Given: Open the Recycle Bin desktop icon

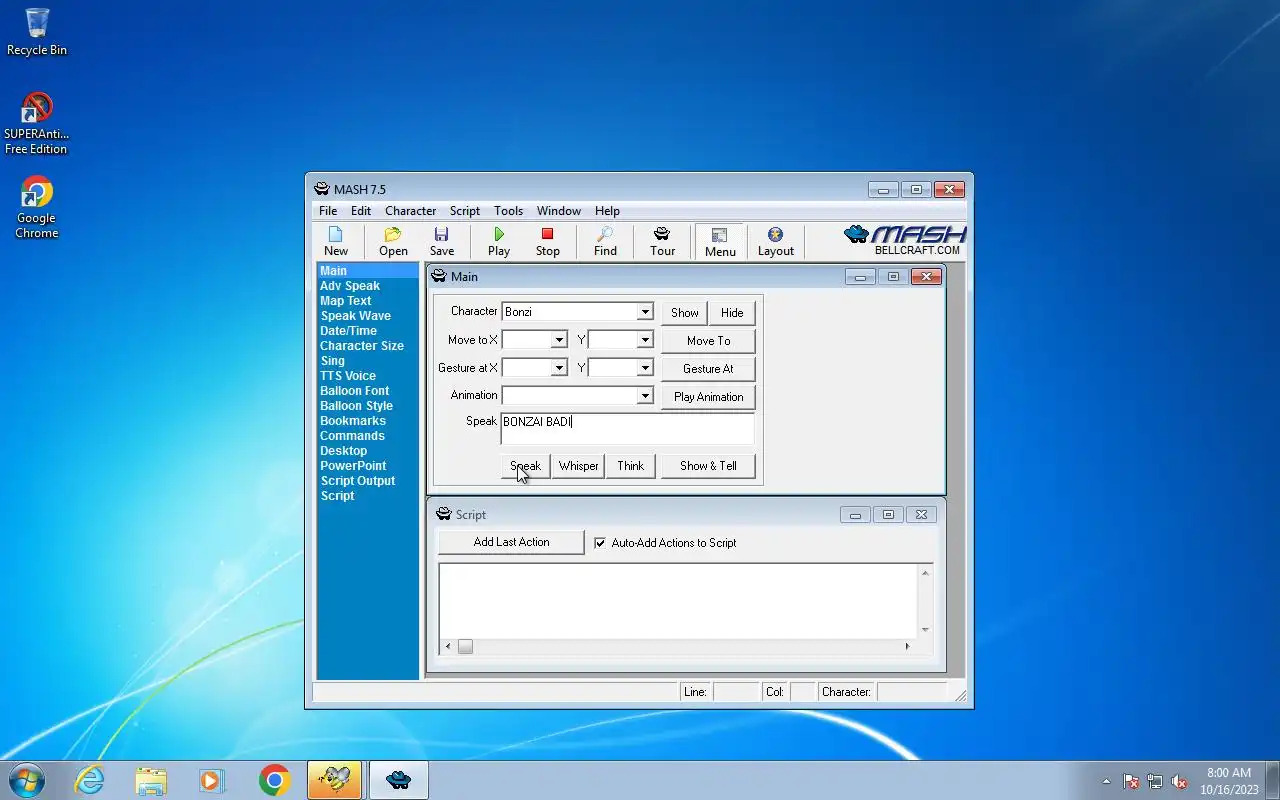Looking at the screenshot, I should [x=37, y=32].
